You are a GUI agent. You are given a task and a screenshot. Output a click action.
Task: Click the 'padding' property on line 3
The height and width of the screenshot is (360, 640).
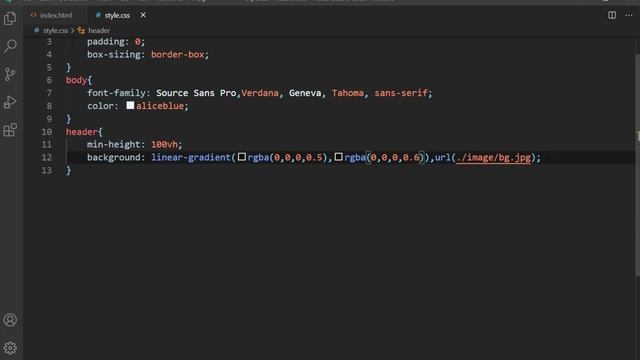[x=106, y=42]
